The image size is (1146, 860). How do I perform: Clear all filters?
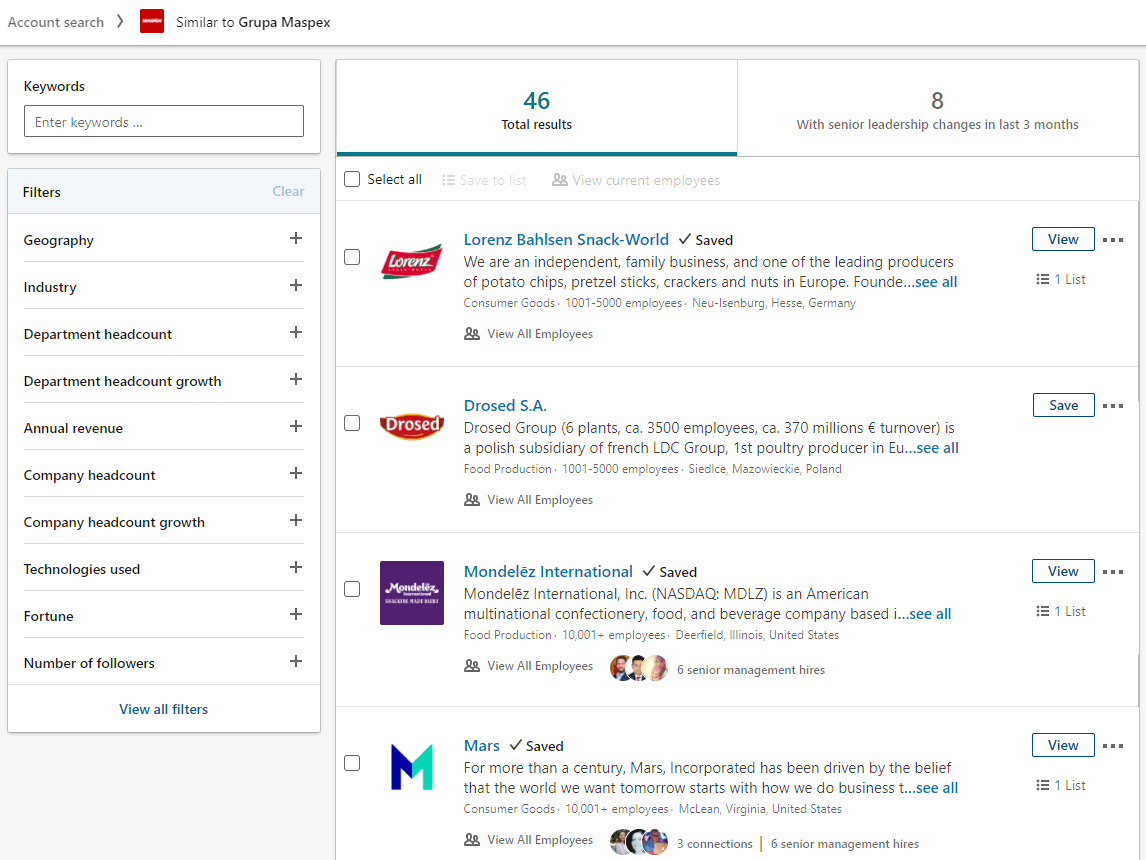[x=288, y=191]
